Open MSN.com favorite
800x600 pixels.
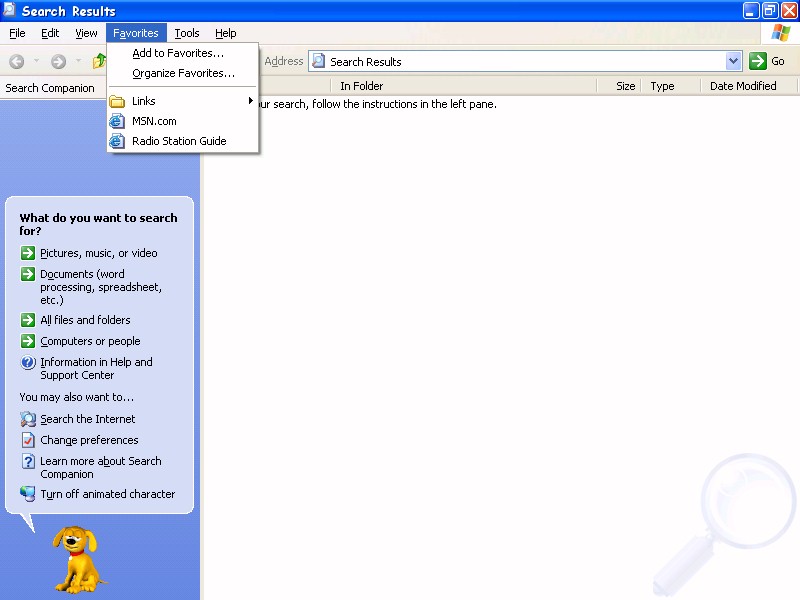(x=183, y=121)
